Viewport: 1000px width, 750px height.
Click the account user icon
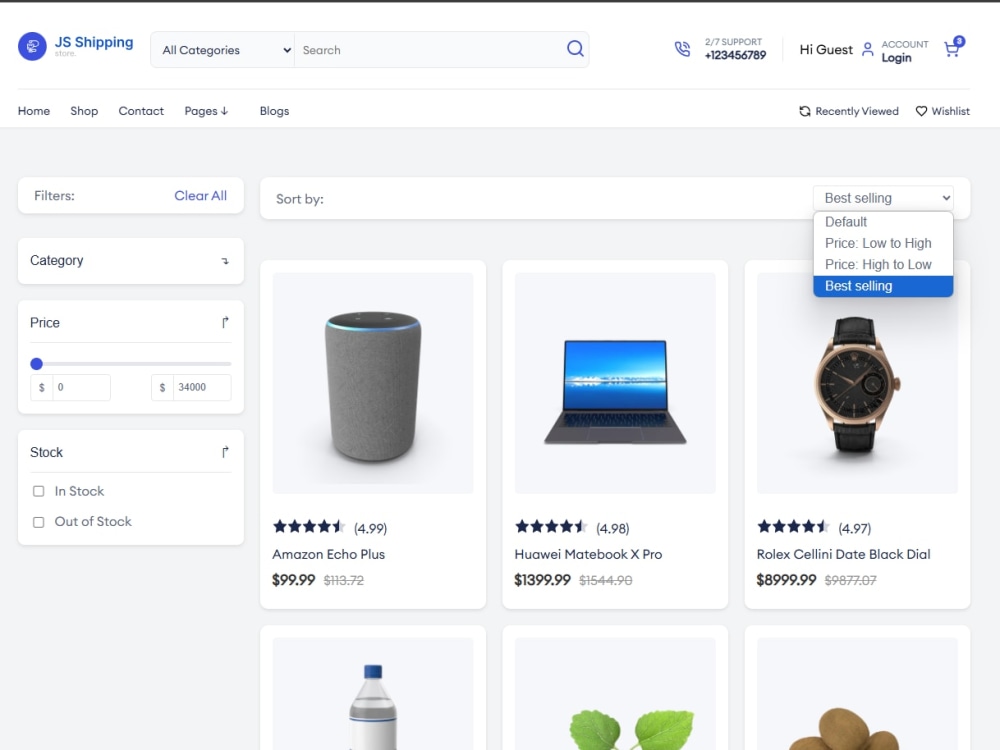[867, 49]
